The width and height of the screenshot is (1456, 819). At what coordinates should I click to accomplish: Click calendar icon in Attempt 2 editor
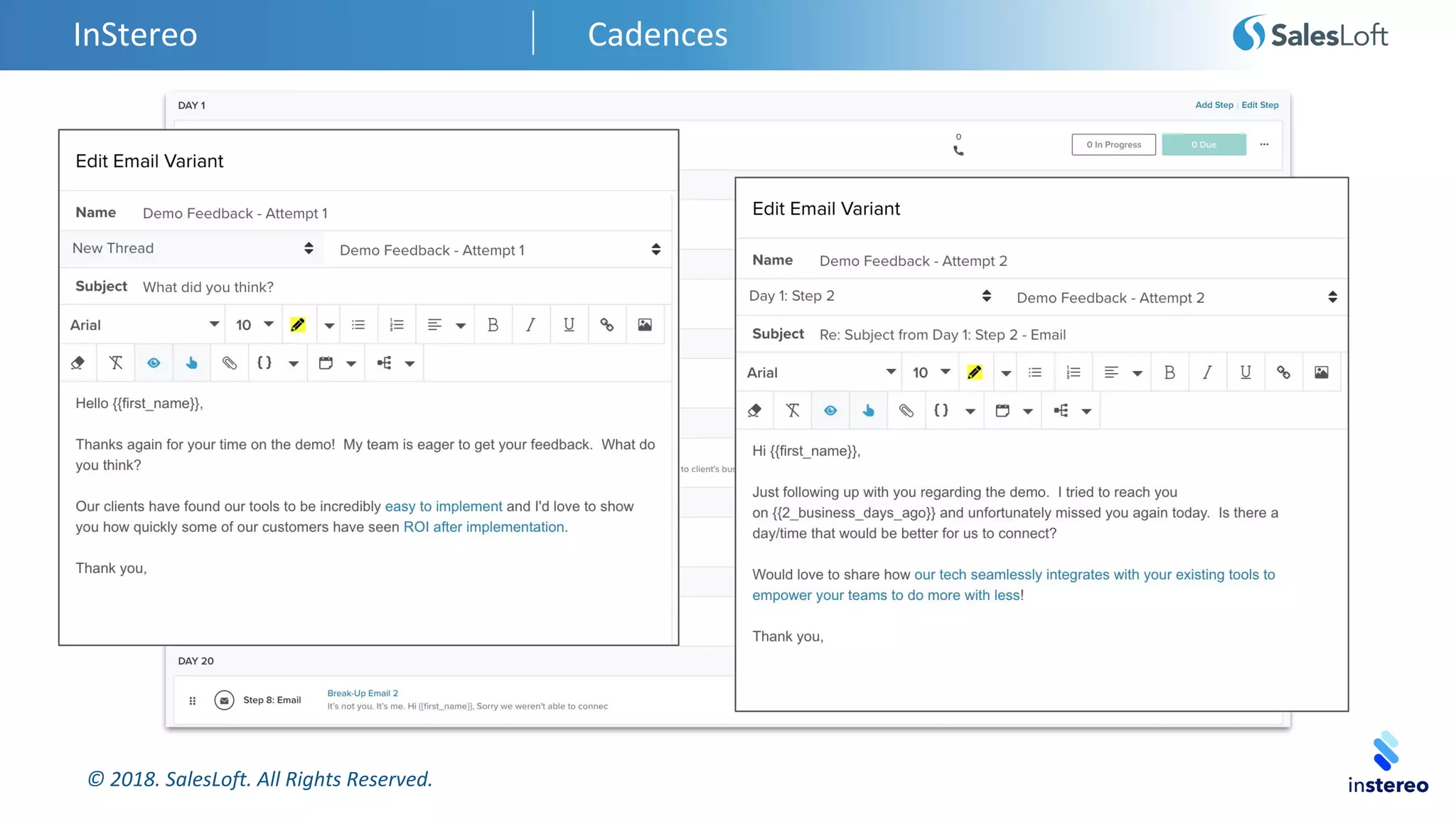[1002, 411]
